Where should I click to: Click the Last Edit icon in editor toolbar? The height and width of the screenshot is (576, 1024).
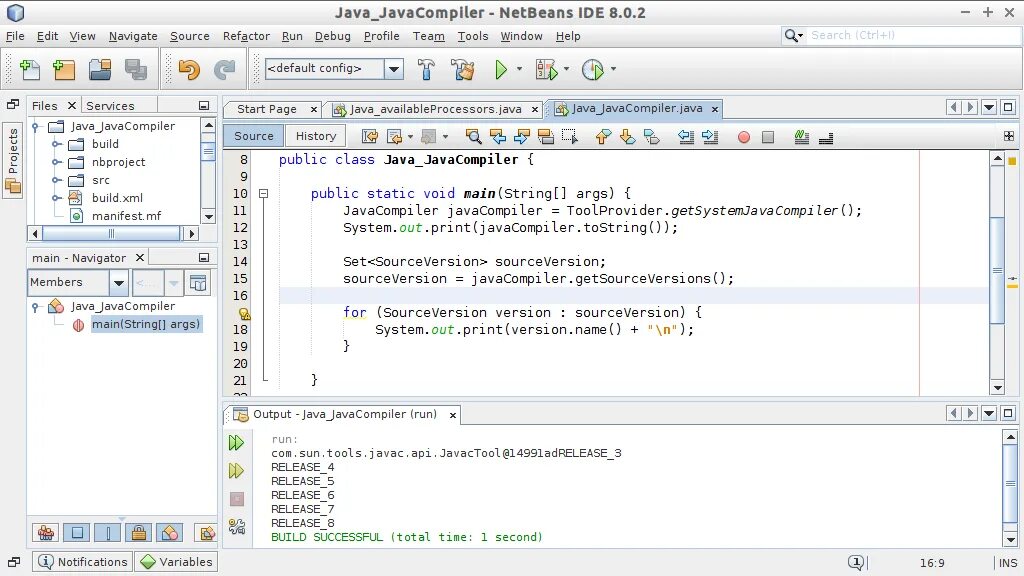coord(370,136)
